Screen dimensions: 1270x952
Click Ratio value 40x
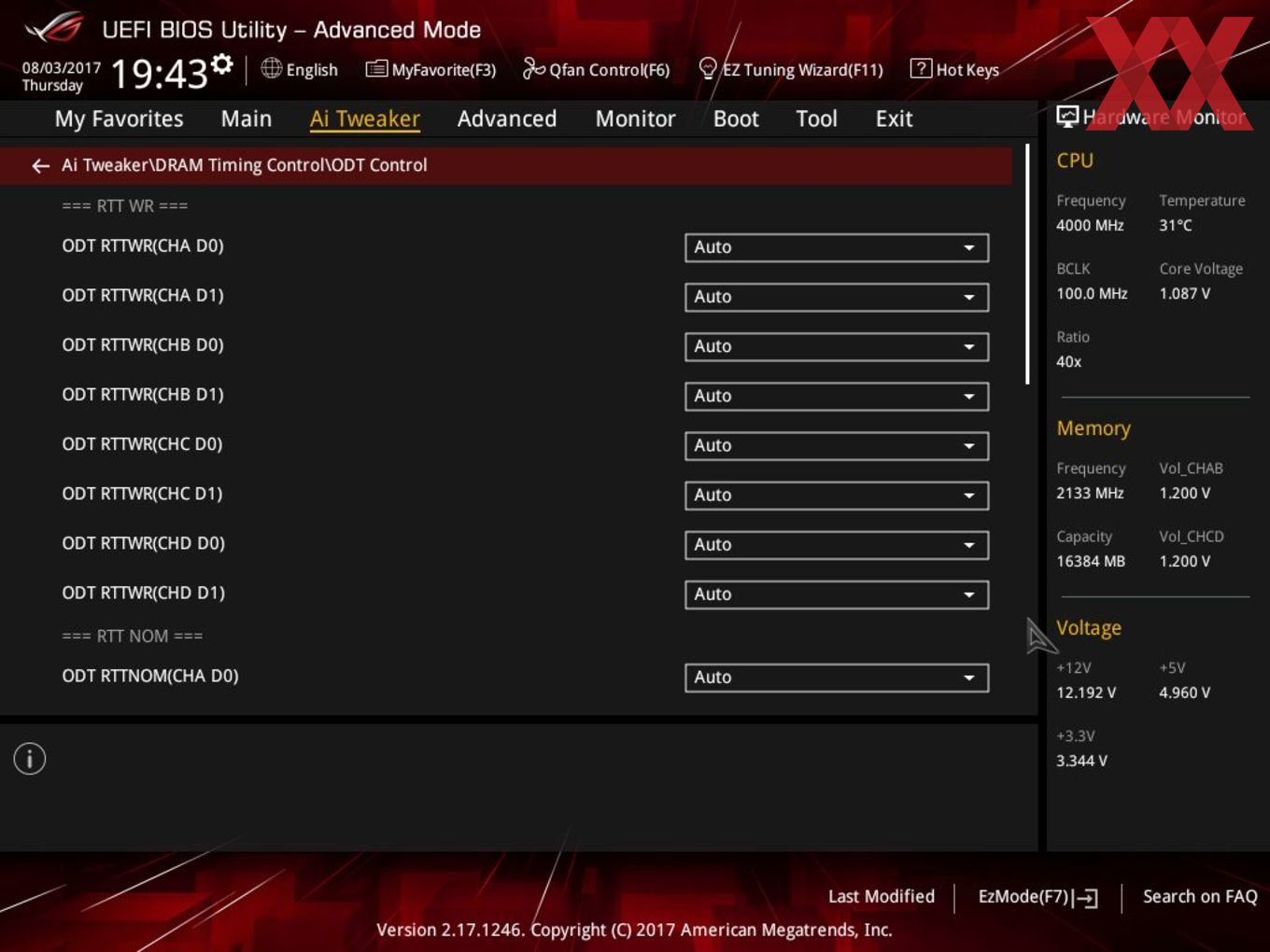[x=1068, y=361]
